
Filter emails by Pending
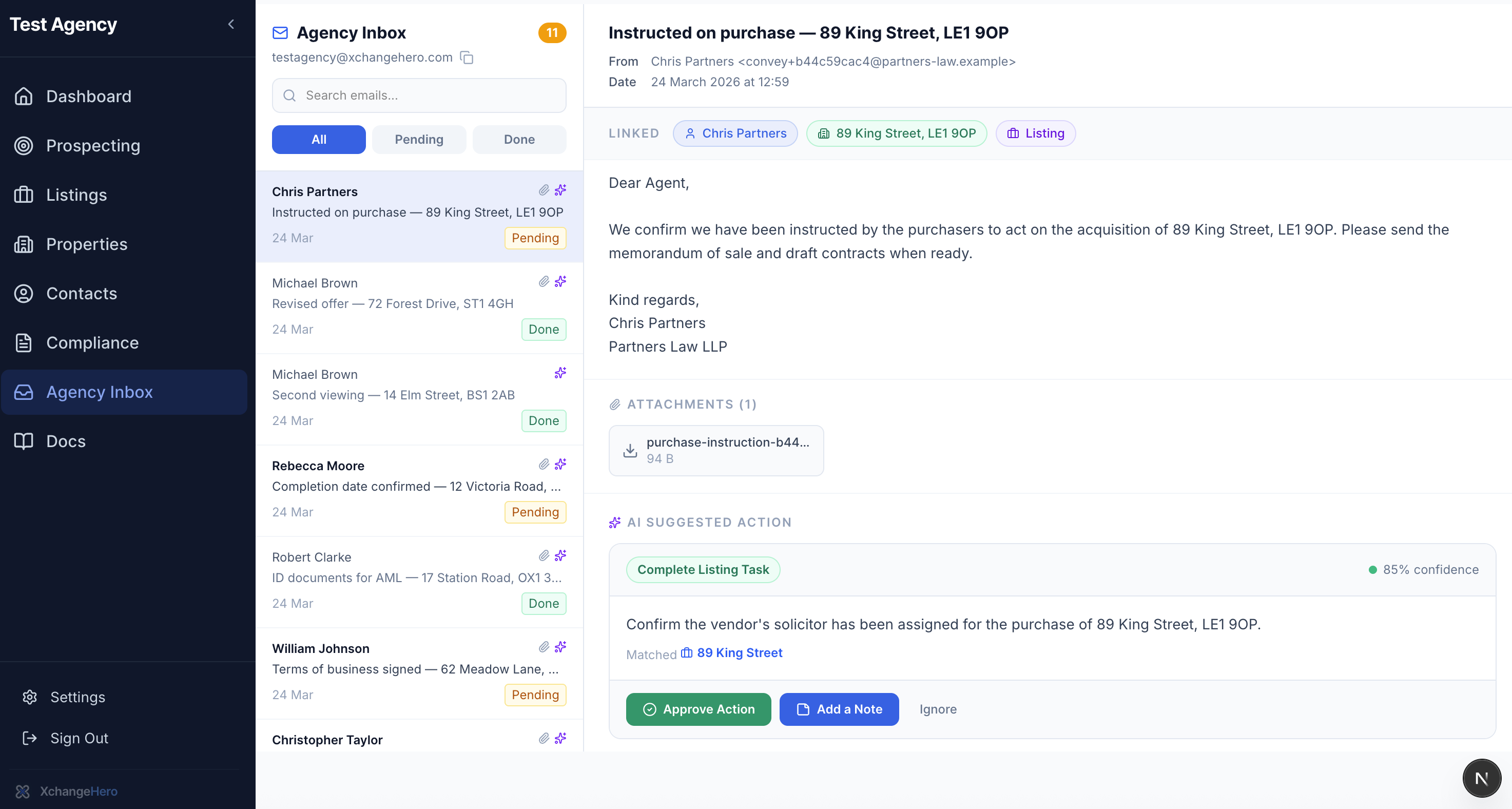pyautogui.click(x=418, y=140)
